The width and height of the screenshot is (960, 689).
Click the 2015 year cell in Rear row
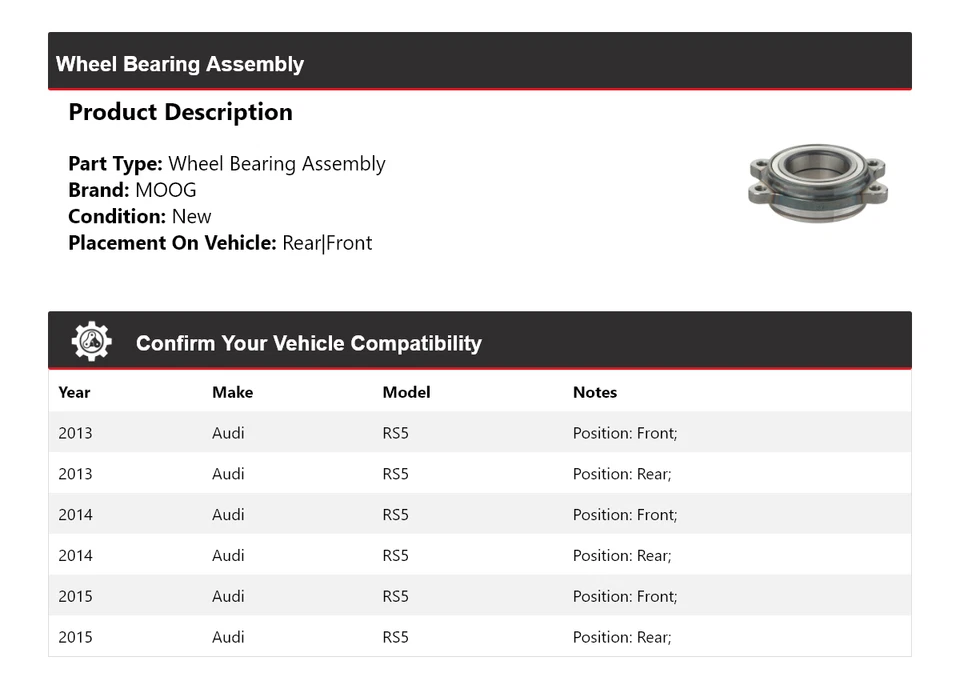pos(75,637)
